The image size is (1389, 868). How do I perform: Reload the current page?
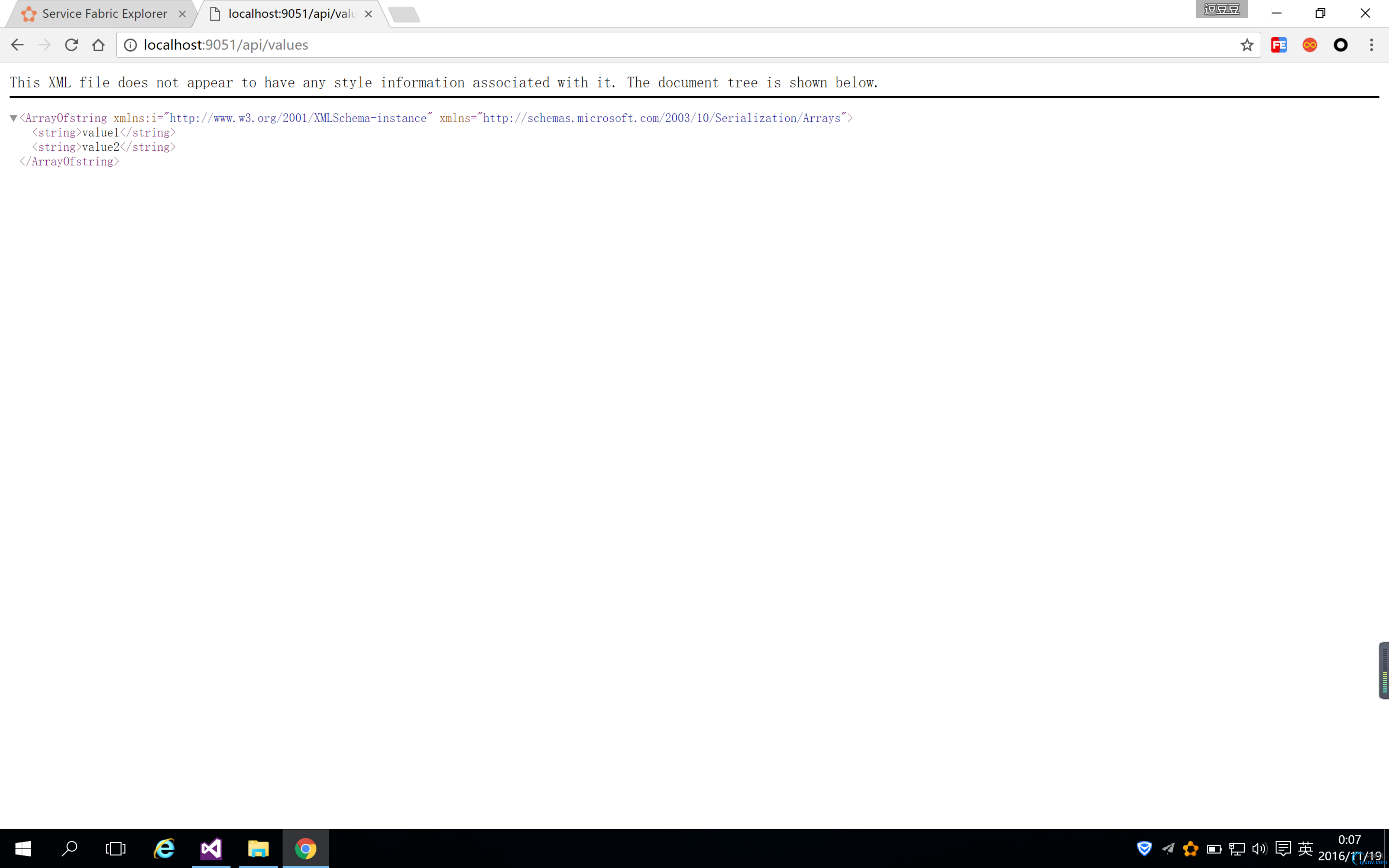[x=71, y=45]
